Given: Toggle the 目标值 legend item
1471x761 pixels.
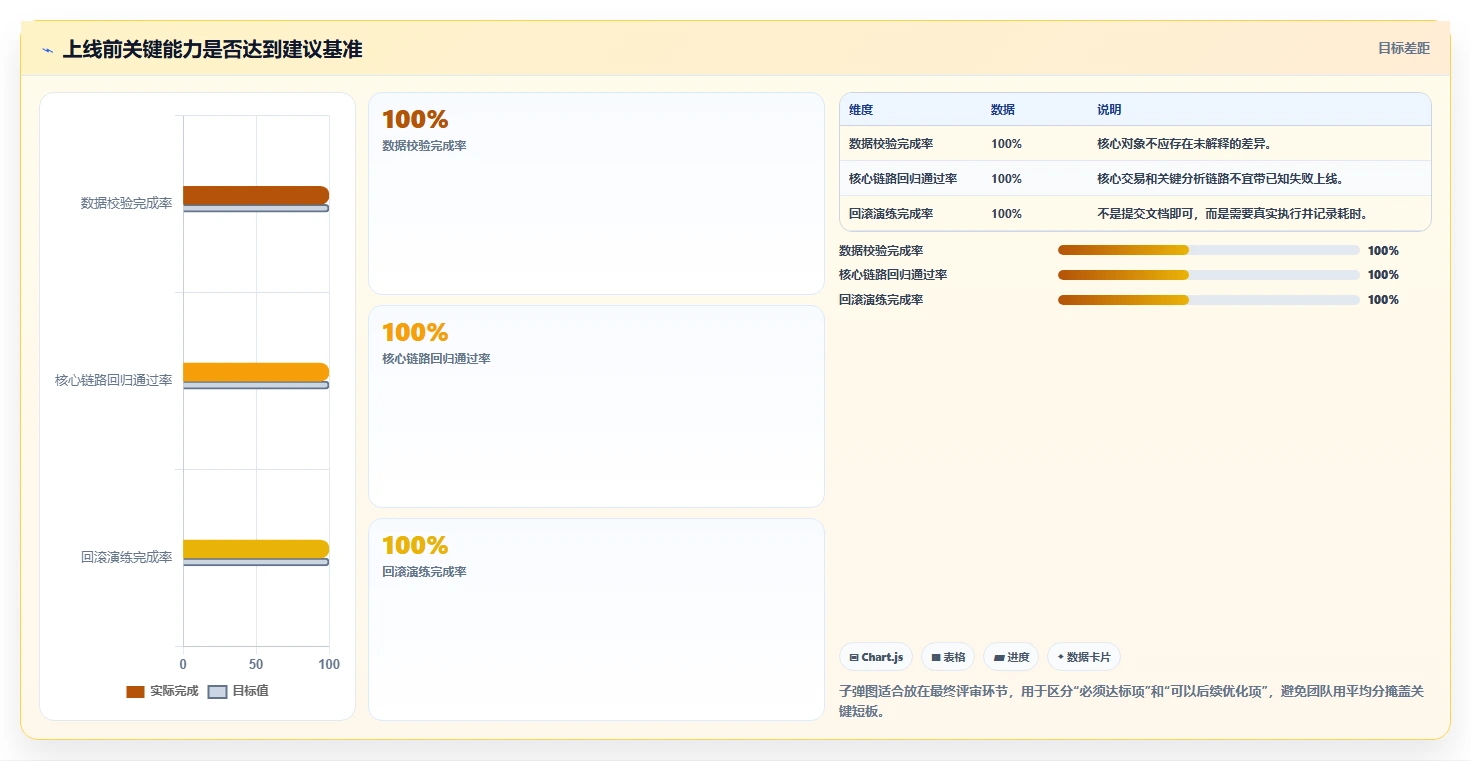Looking at the screenshot, I should [238, 691].
